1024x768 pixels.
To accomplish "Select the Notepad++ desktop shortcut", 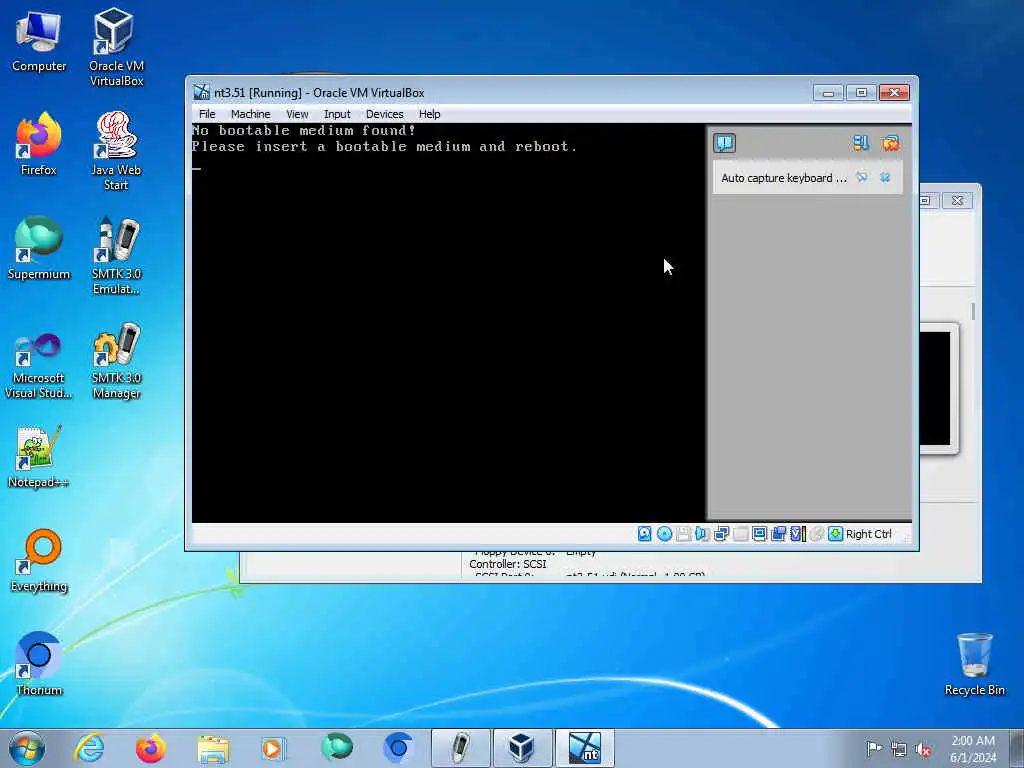I will pyautogui.click(x=39, y=456).
